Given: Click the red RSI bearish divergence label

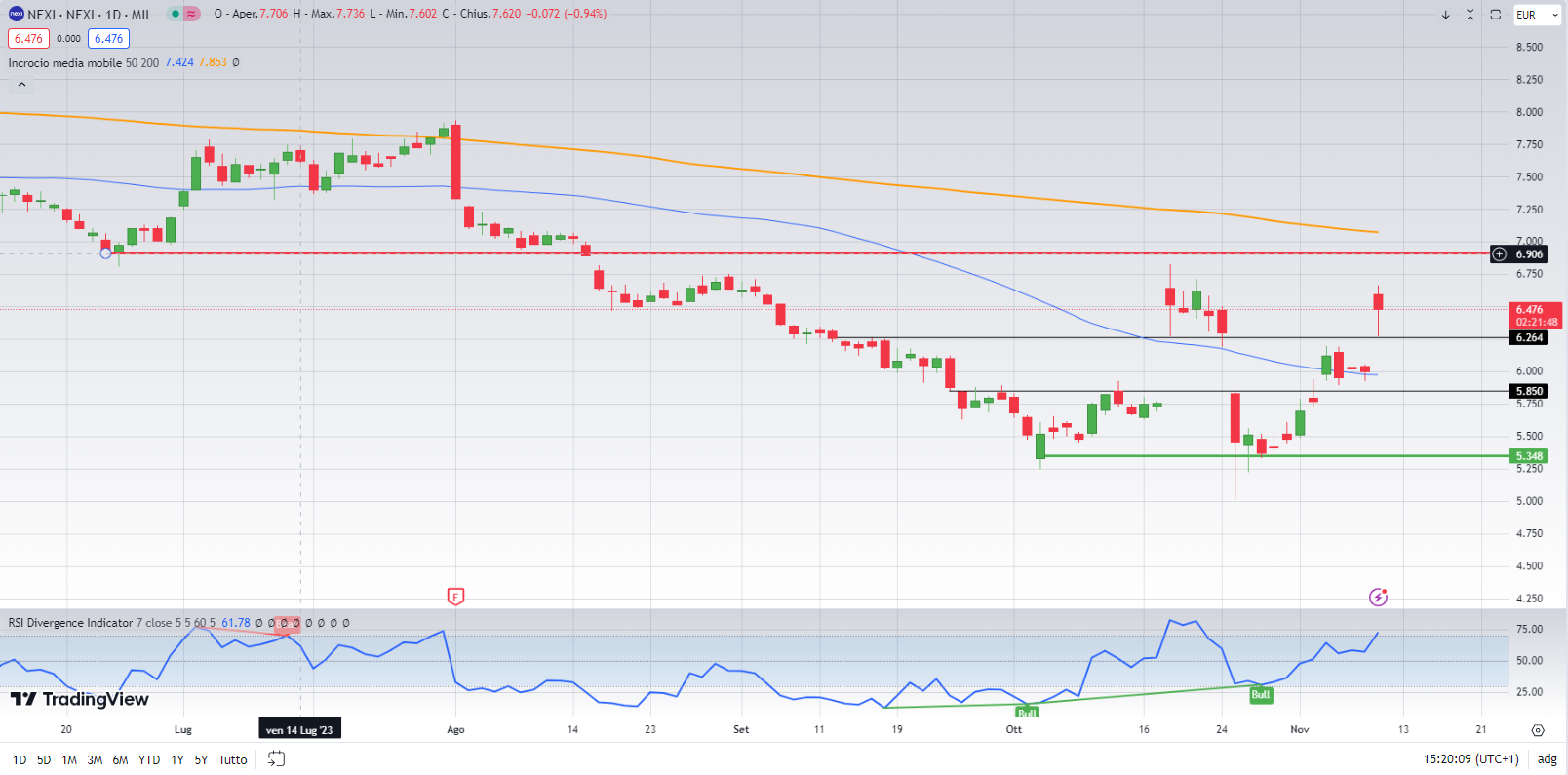Looking at the screenshot, I should 287,626.
